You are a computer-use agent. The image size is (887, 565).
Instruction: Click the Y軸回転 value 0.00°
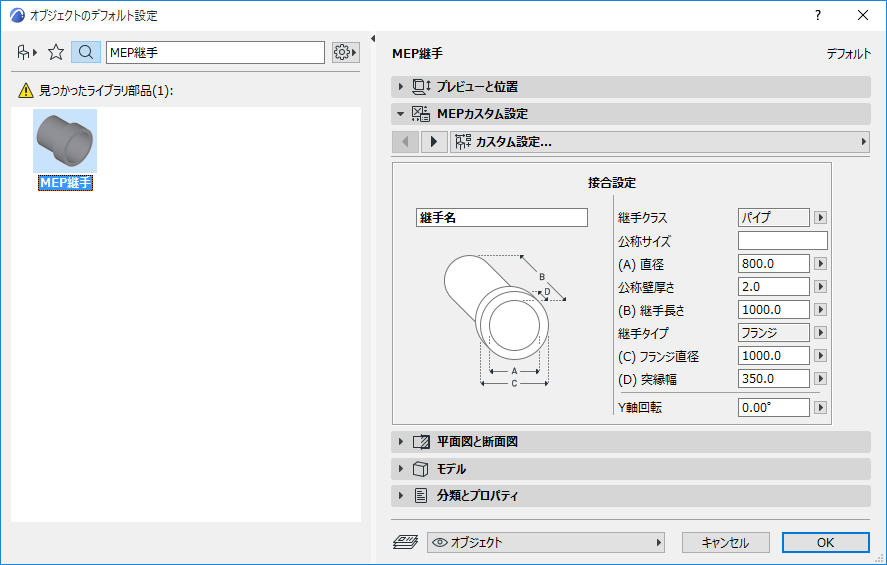(773, 407)
